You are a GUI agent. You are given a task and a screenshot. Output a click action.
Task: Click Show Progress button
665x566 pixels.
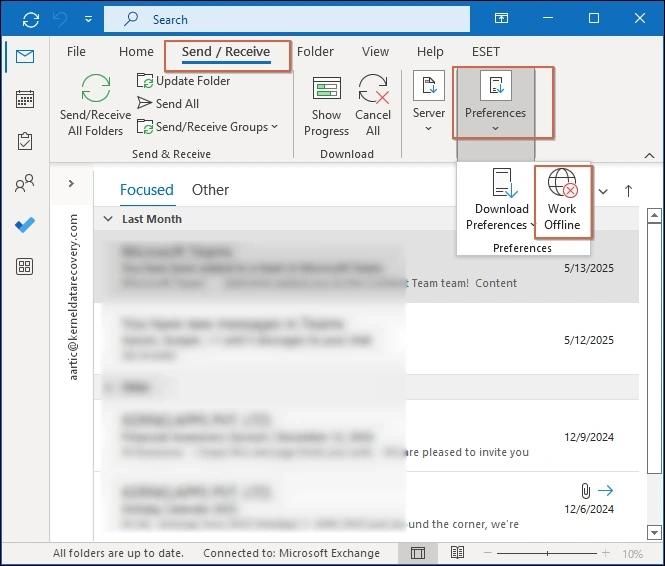pyautogui.click(x=327, y=106)
